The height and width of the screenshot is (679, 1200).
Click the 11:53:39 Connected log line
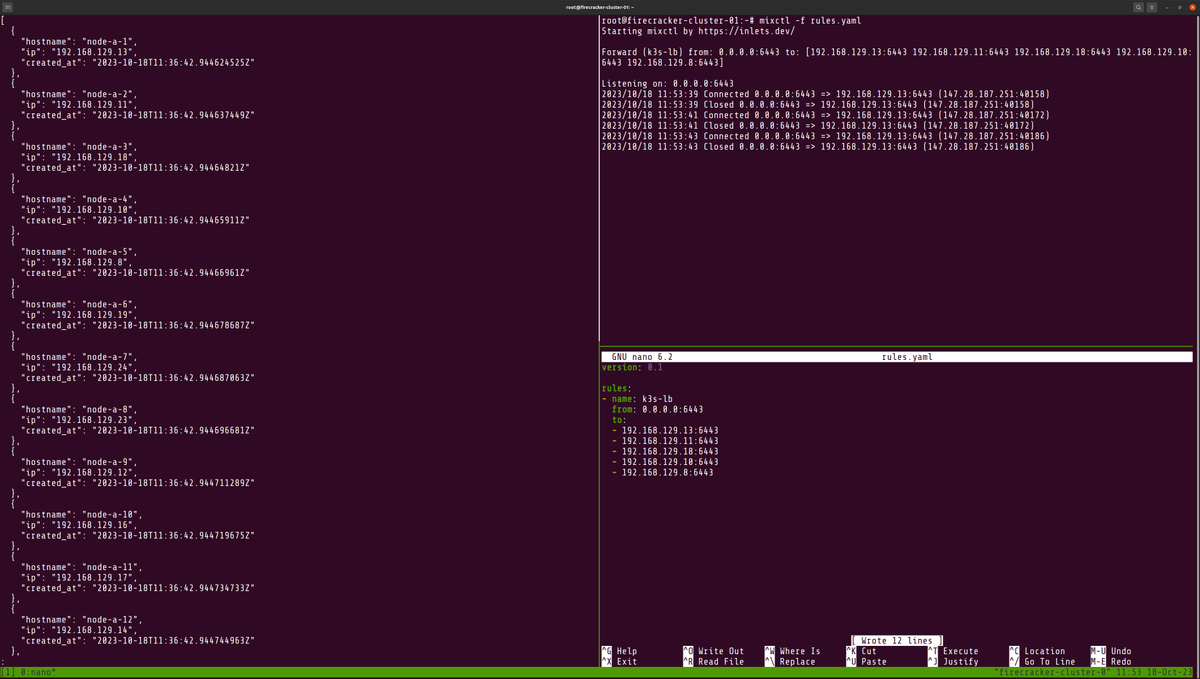coord(825,94)
